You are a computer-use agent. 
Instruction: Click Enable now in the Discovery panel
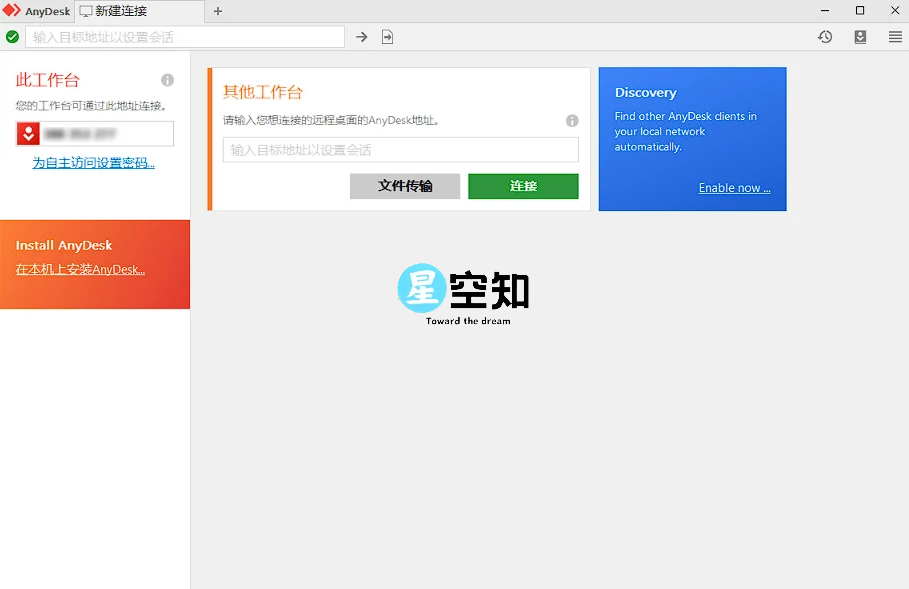tap(733, 187)
